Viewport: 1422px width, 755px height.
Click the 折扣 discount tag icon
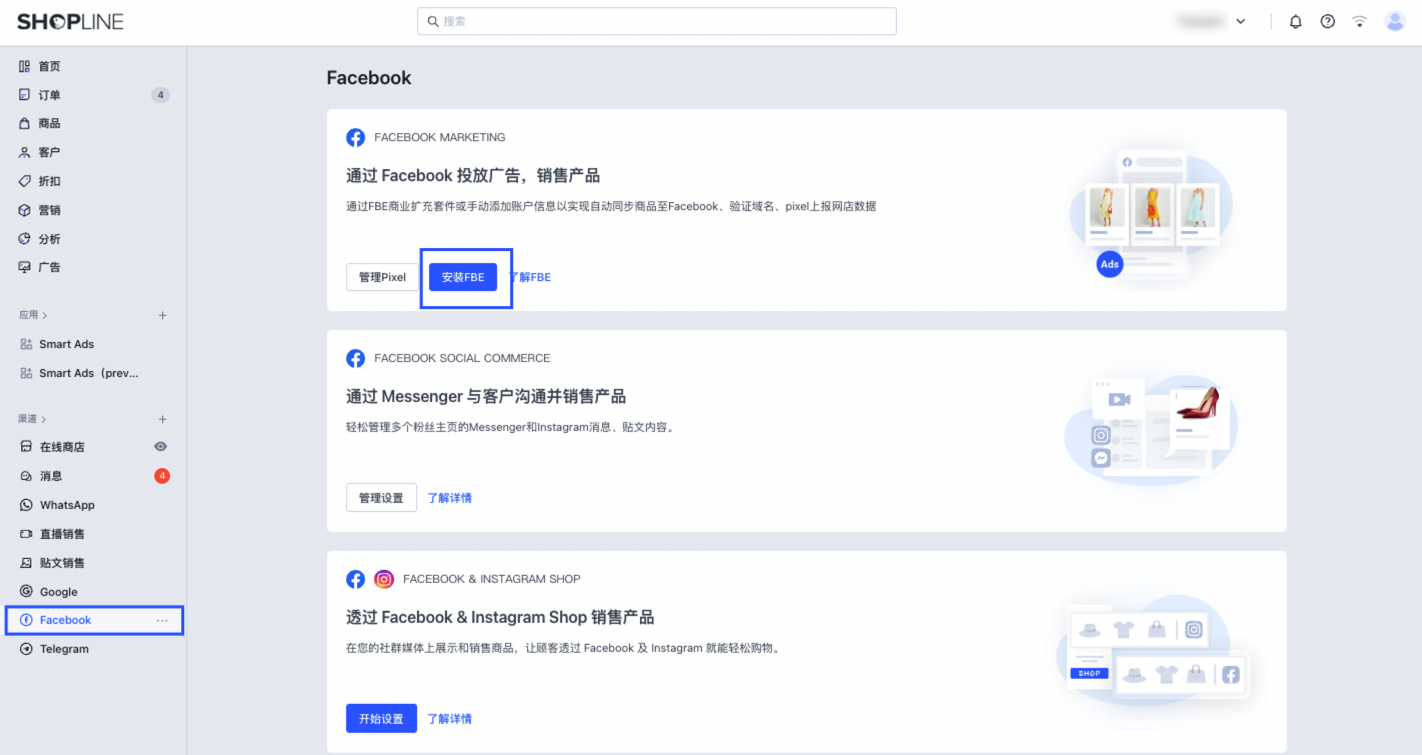tap(25, 181)
